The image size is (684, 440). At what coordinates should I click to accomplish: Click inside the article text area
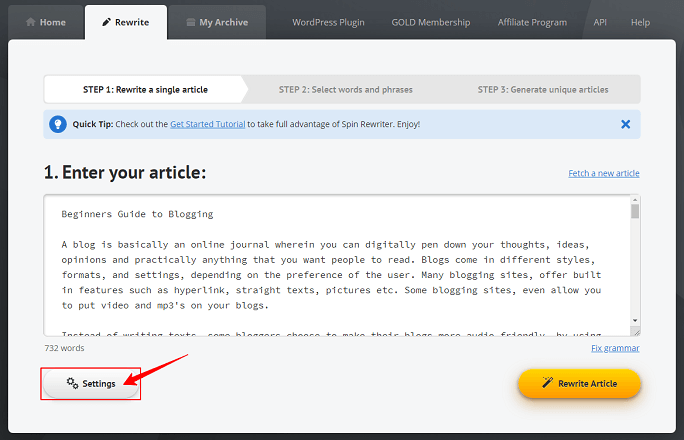coord(337,265)
